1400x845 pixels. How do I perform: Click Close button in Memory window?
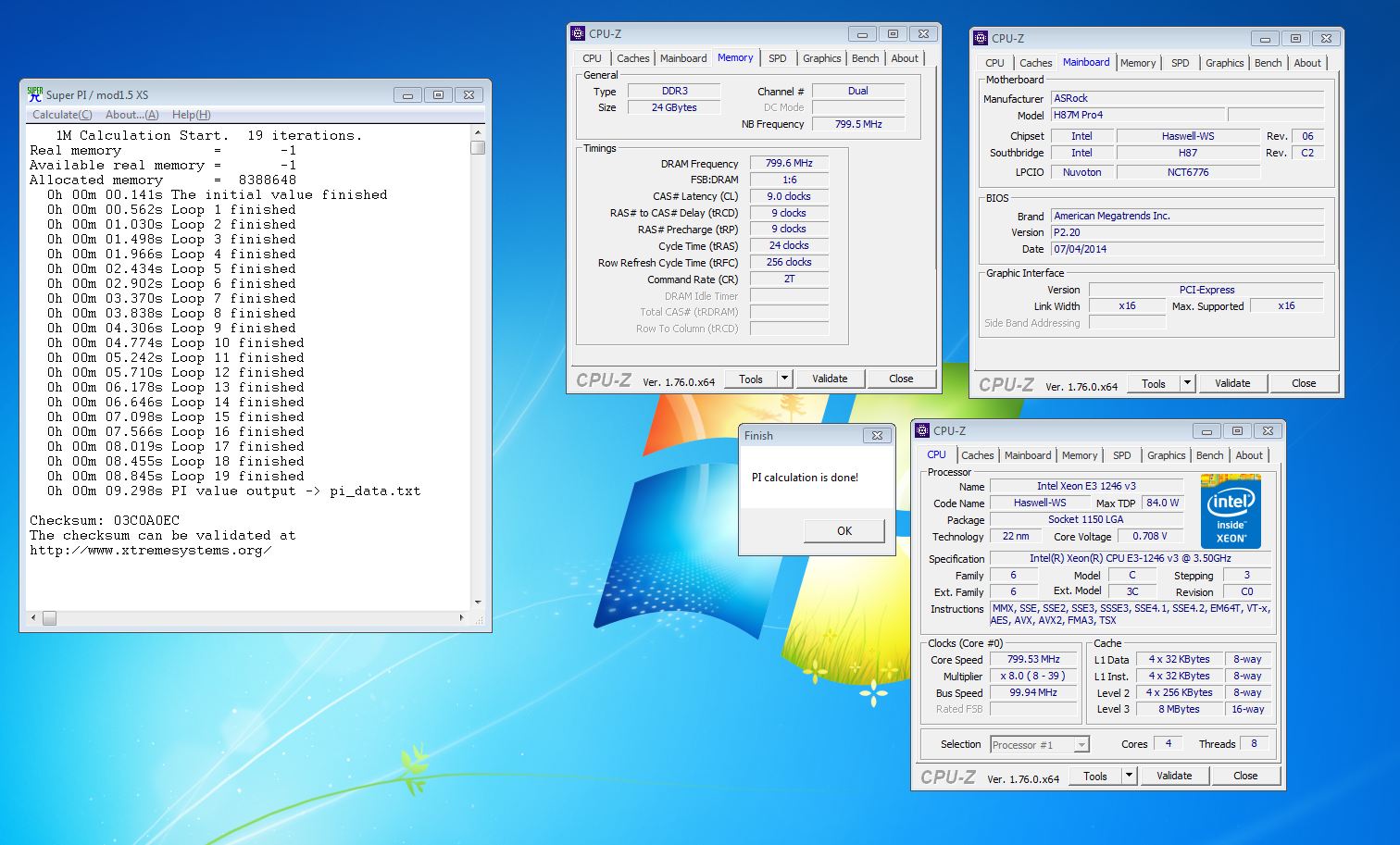pos(901,379)
